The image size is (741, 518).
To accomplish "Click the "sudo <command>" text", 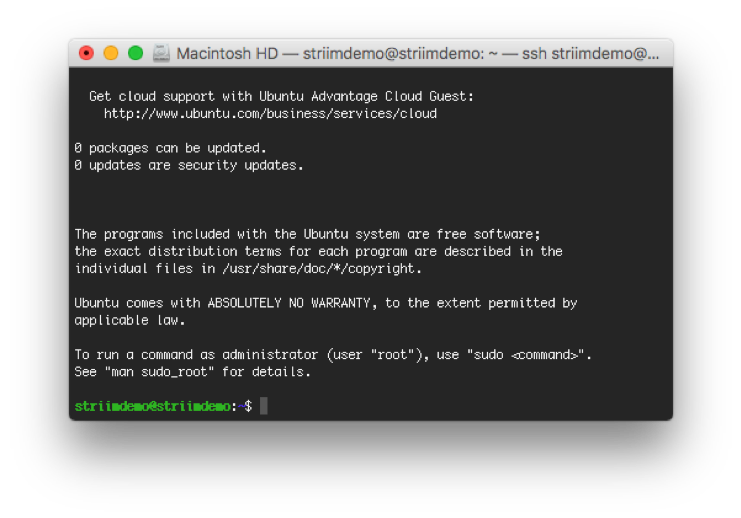I will [525, 355].
